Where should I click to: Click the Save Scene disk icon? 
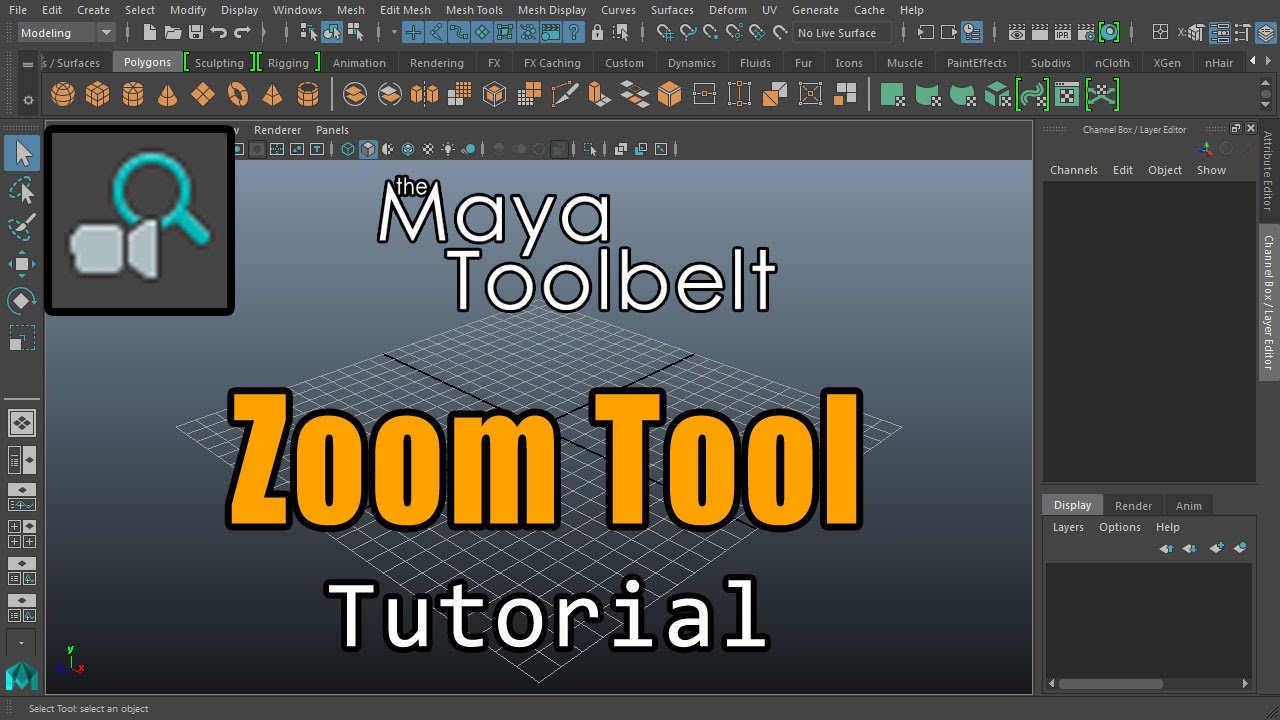[x=196, y=33]
